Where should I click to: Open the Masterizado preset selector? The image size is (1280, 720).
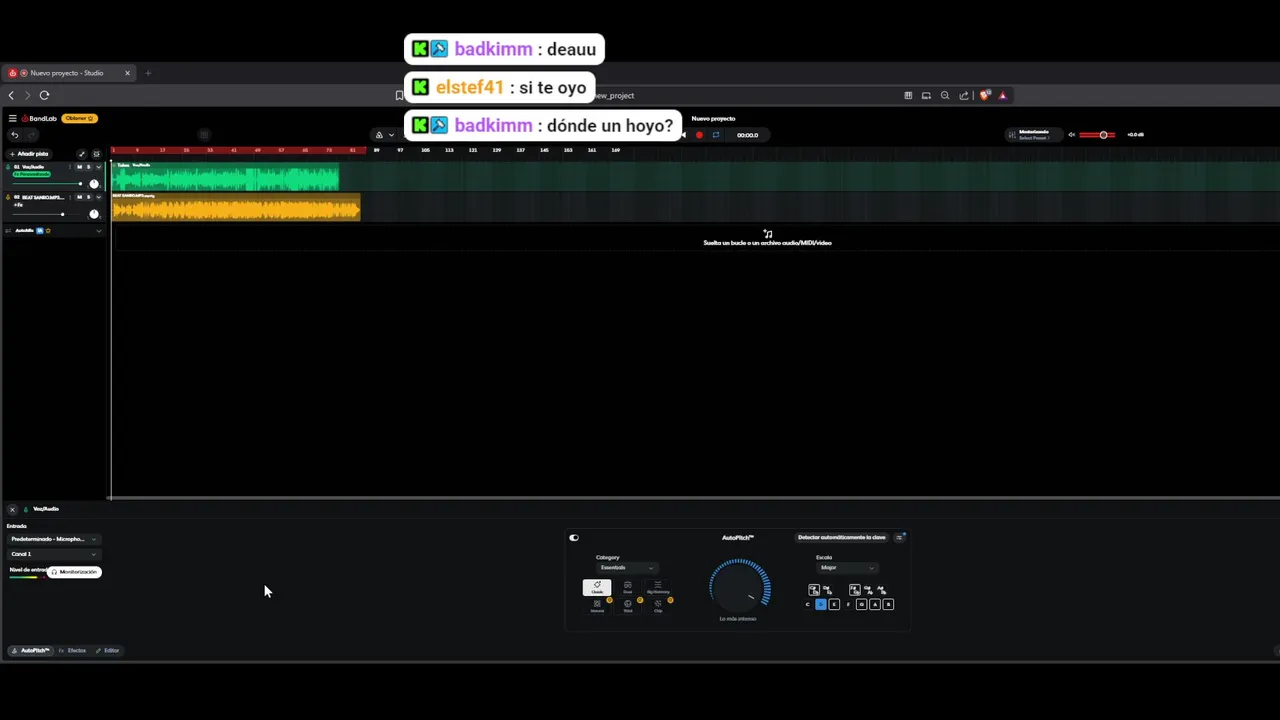click(x=1034, y=134)
